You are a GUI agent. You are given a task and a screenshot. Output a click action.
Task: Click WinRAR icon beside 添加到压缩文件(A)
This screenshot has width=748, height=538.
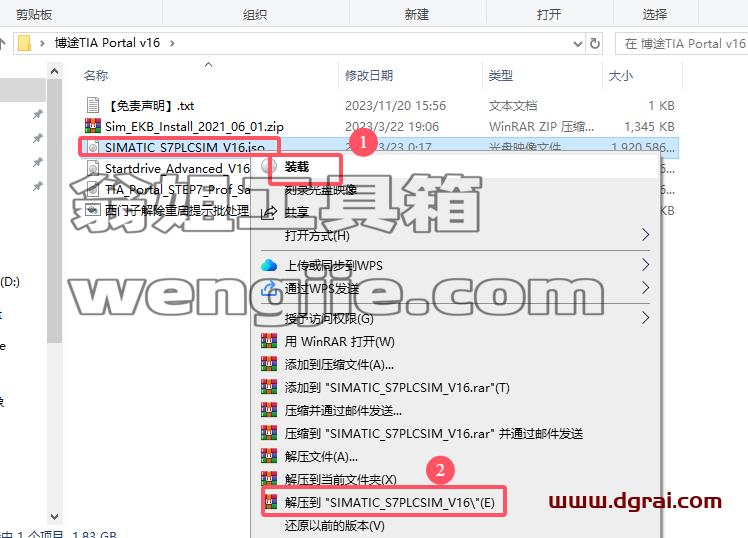tap(269, 364)
